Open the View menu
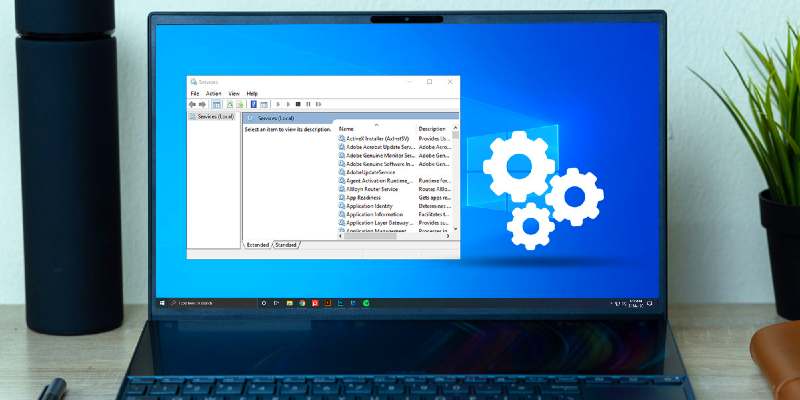The image size is (800, 400). click(234, 93)
